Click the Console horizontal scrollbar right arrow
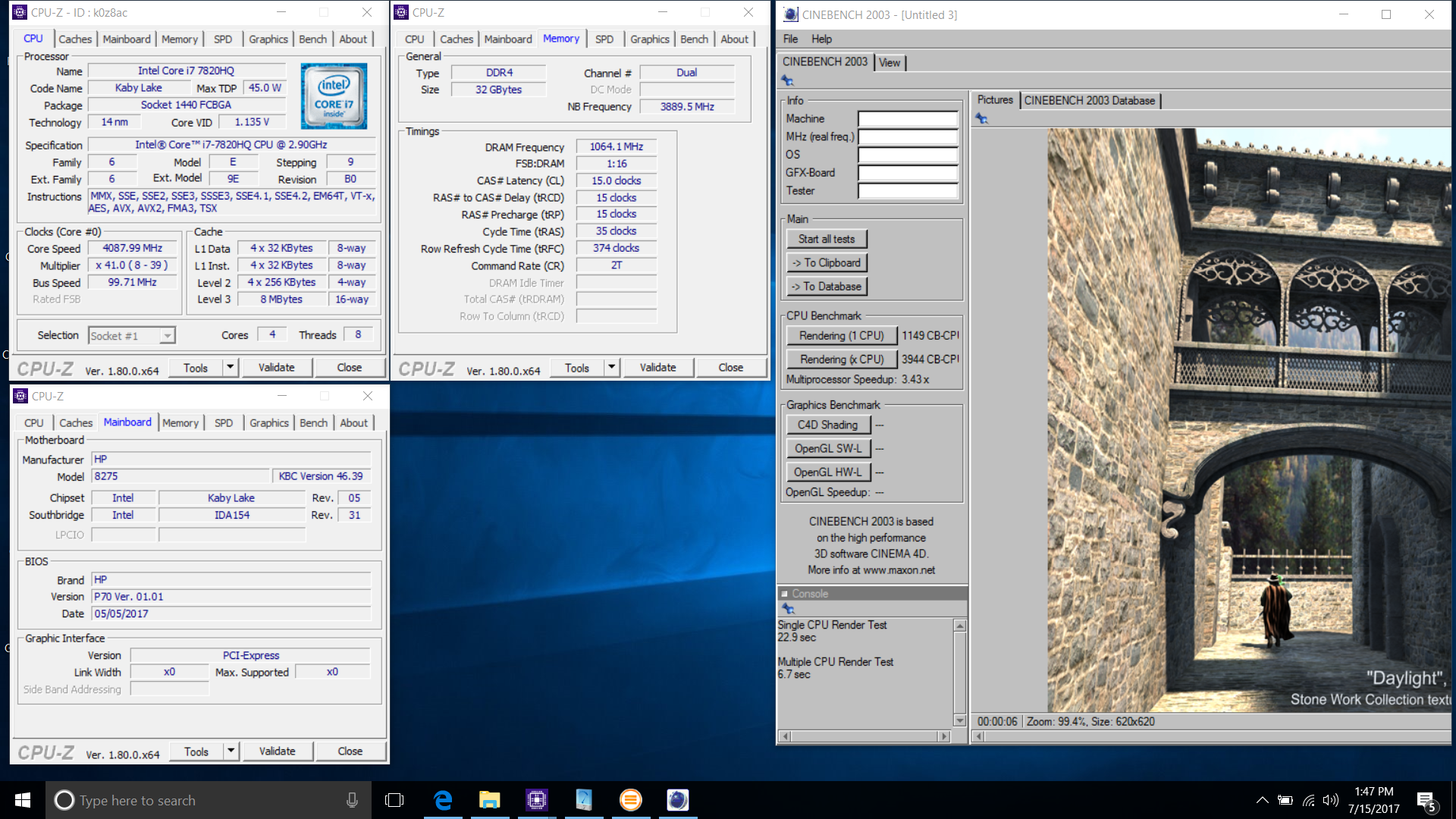The image size is (1456, 819). [944, 736]
